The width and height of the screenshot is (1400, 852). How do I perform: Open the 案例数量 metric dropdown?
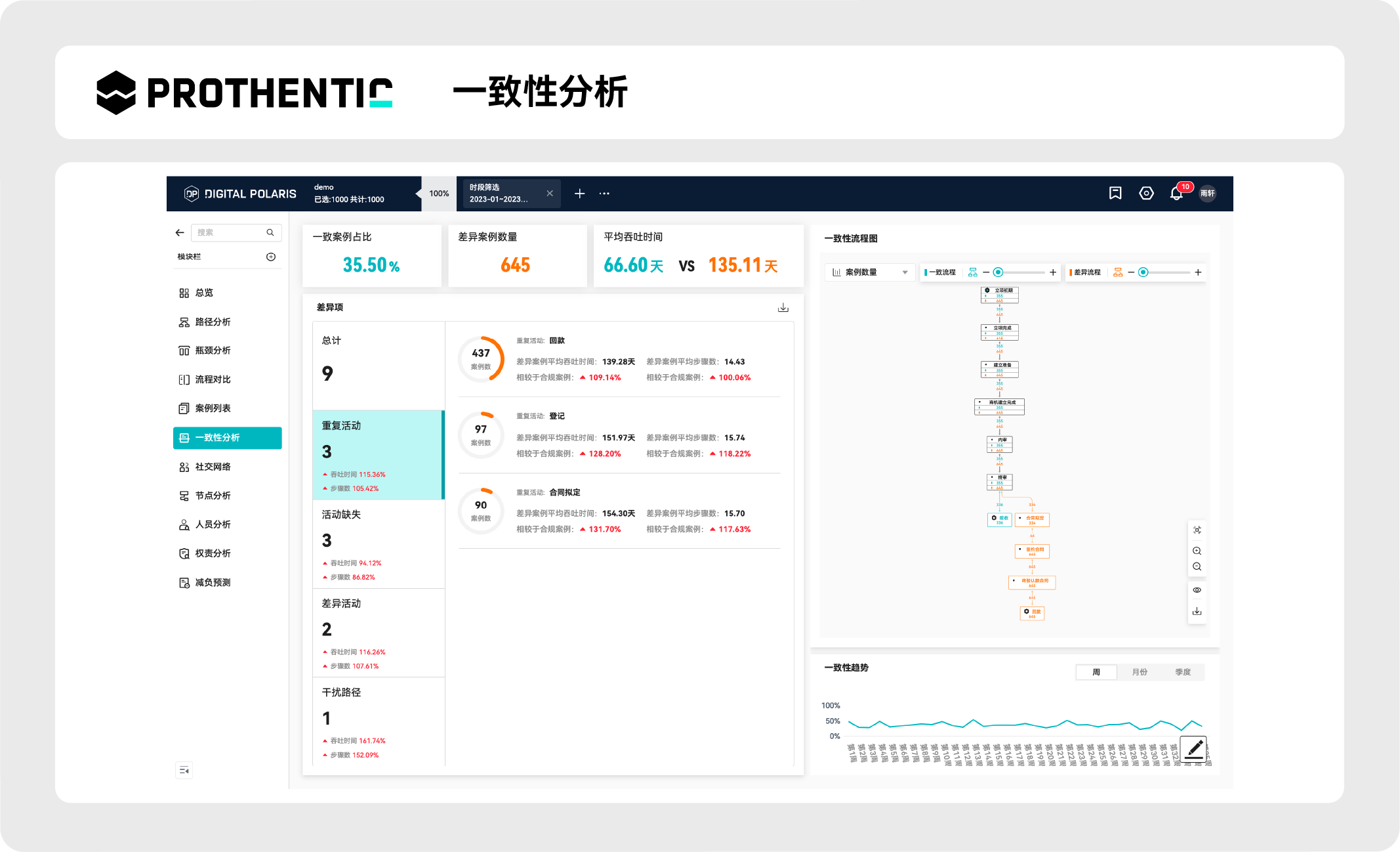coord(869,272)
